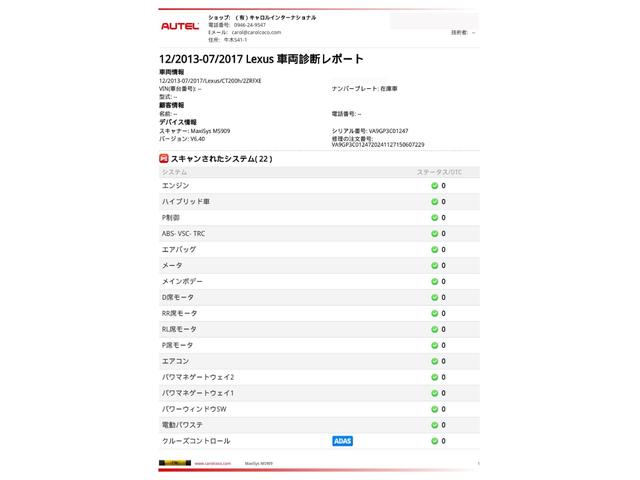The height and width of the screenshot is (480, 640).
Task: Select the パワマネゲートウェイ1 system name
Action: 198,393
